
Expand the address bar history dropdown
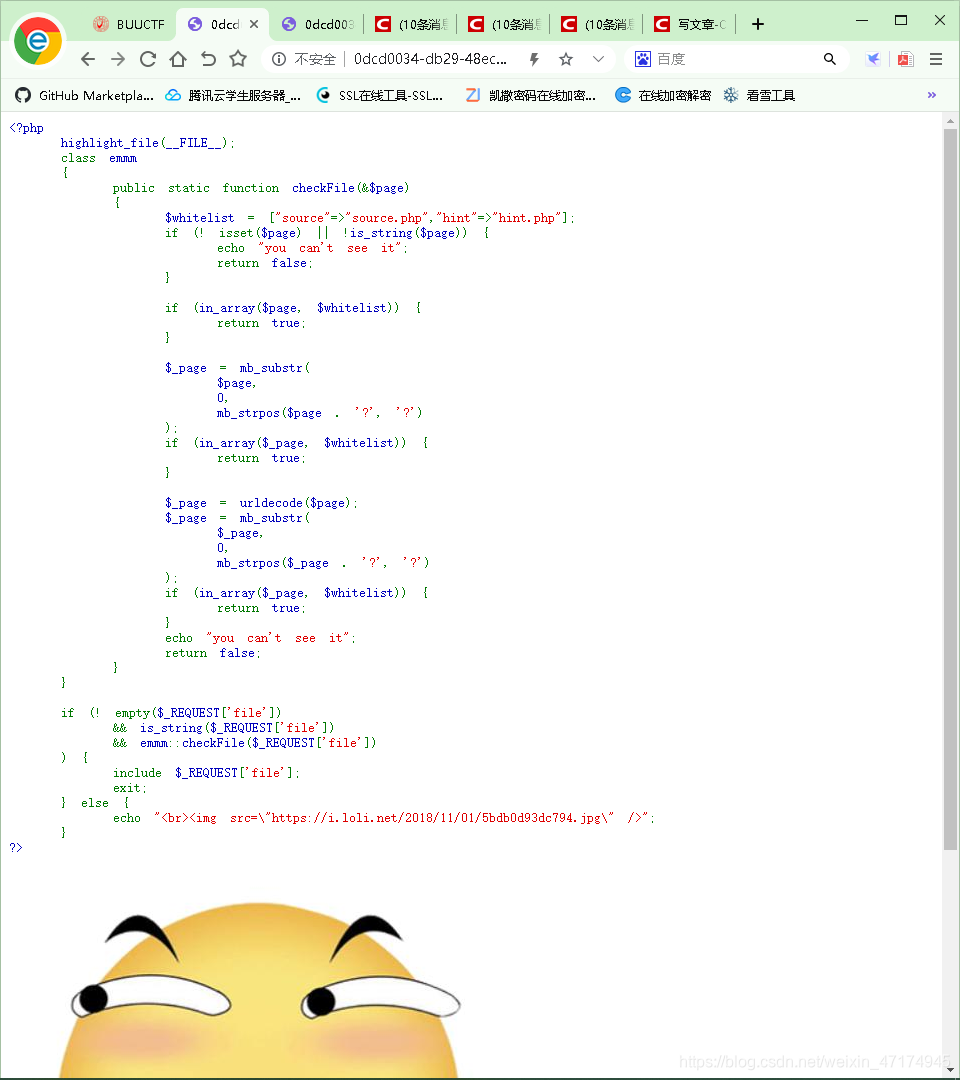pos(598,59)
